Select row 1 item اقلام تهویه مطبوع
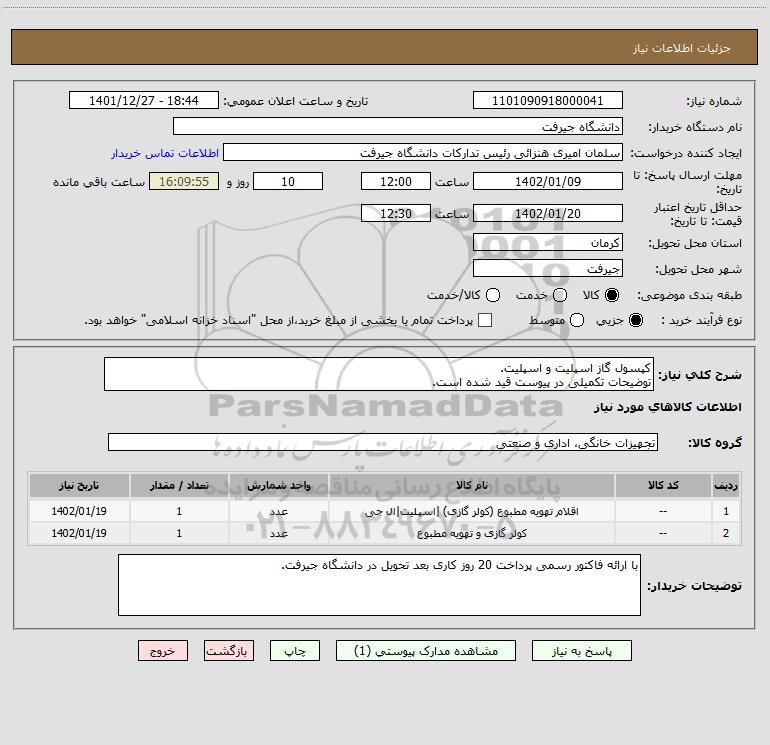 tap(471, 511)
